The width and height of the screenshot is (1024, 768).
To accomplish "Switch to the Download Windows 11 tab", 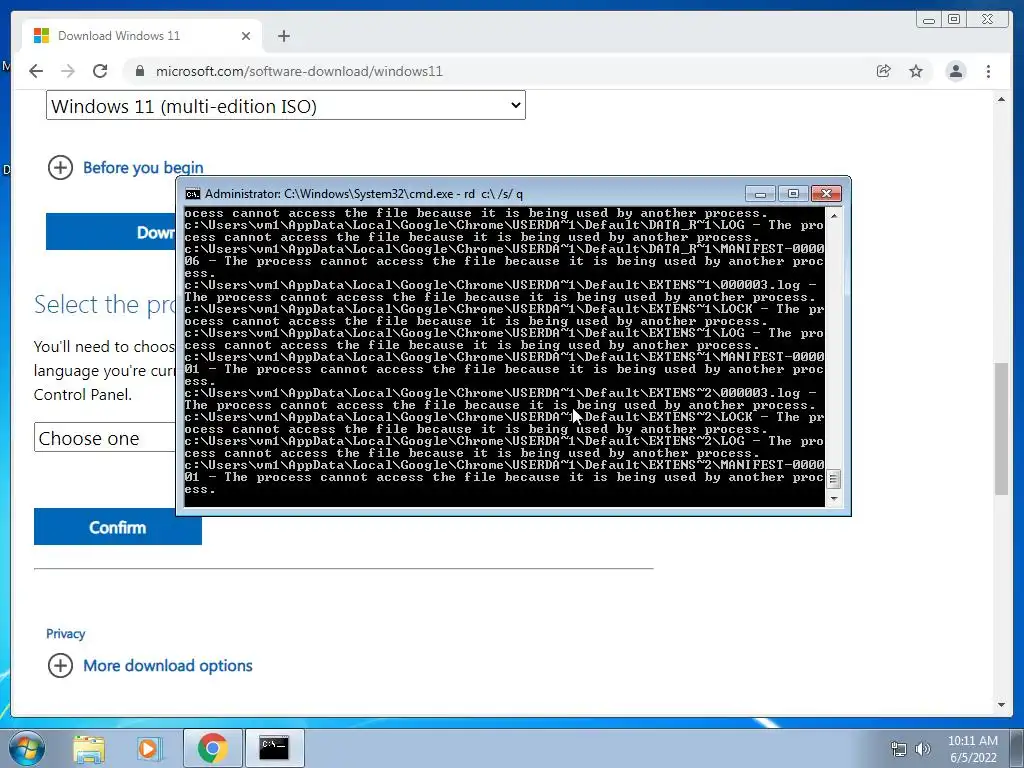I will [142, 36].
